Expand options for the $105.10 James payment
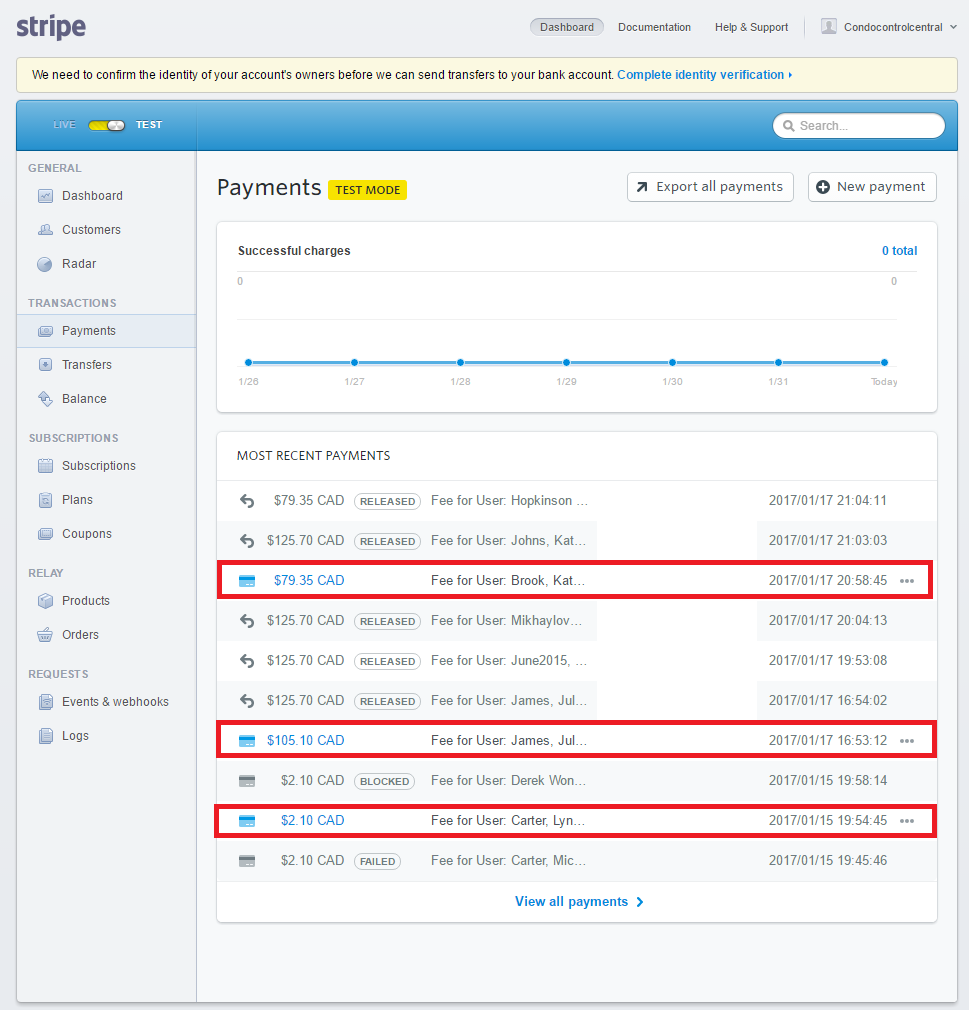This screenshot has height=1010, width=969. pos(907,741)
